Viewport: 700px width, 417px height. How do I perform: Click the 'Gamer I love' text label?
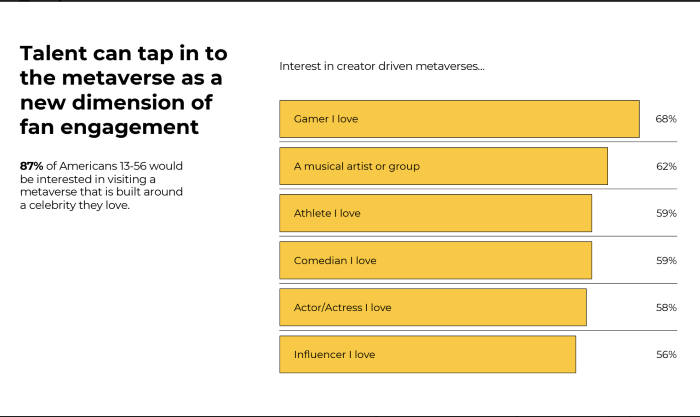click(326, 119)
